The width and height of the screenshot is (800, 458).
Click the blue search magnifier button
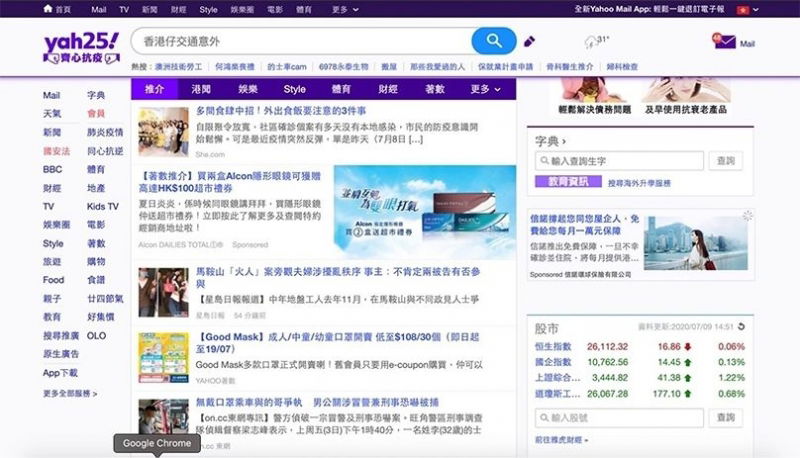click(493, 41)
